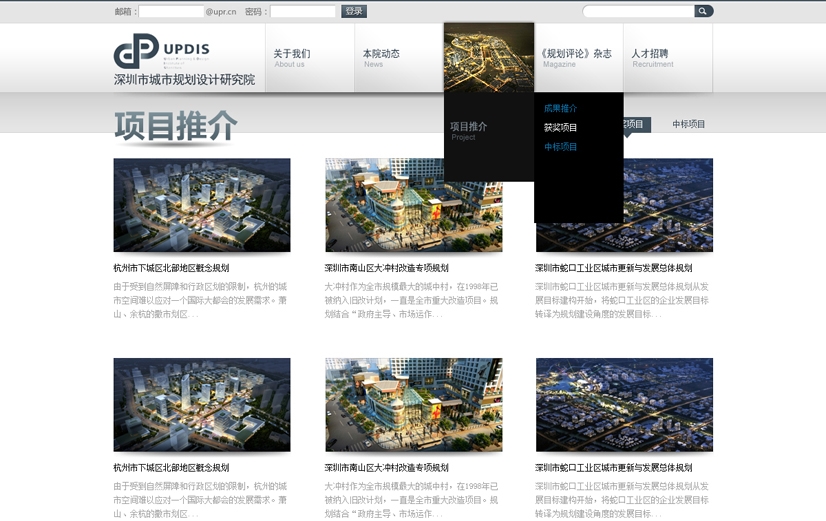This screenshot has height=521, width=826.
Task: Click the search magnifier button
Action: (x=703, y=11)
